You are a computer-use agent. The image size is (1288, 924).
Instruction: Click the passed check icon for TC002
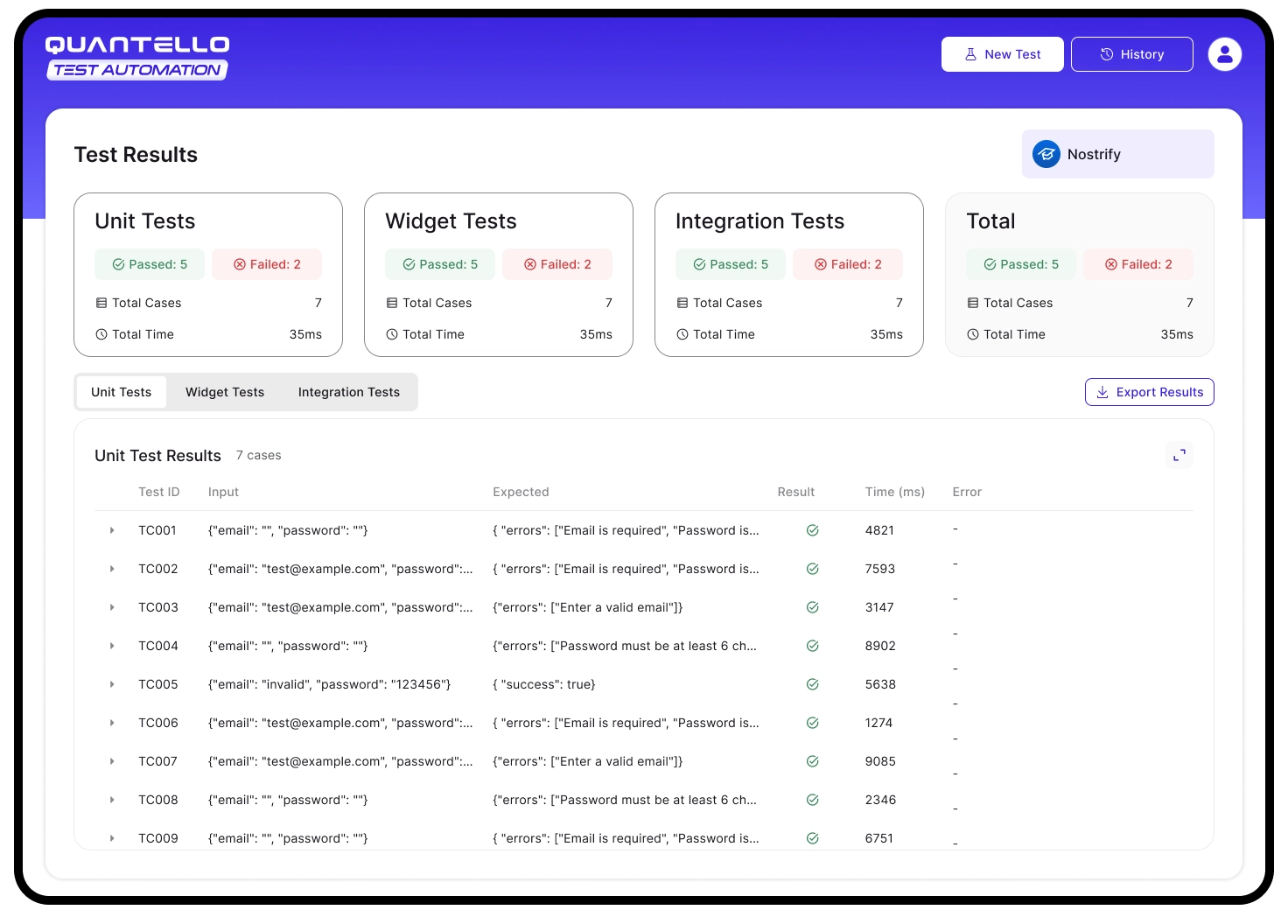[812, 569]
